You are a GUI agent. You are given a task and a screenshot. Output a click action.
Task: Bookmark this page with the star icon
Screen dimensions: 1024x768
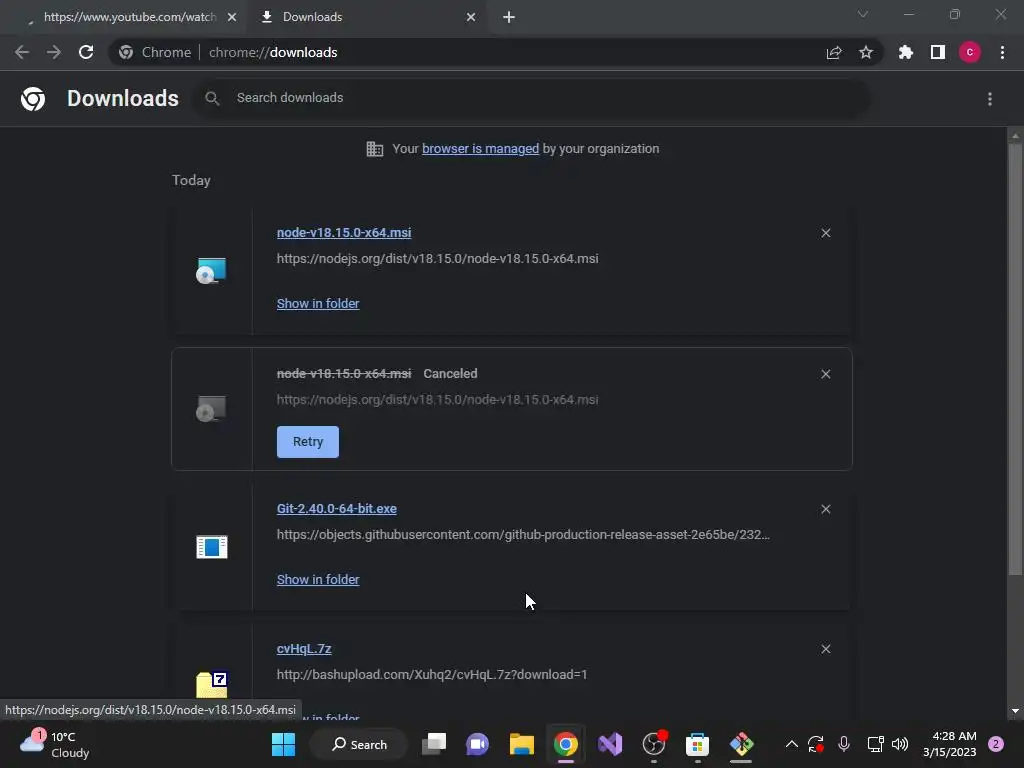pos(866,52)
